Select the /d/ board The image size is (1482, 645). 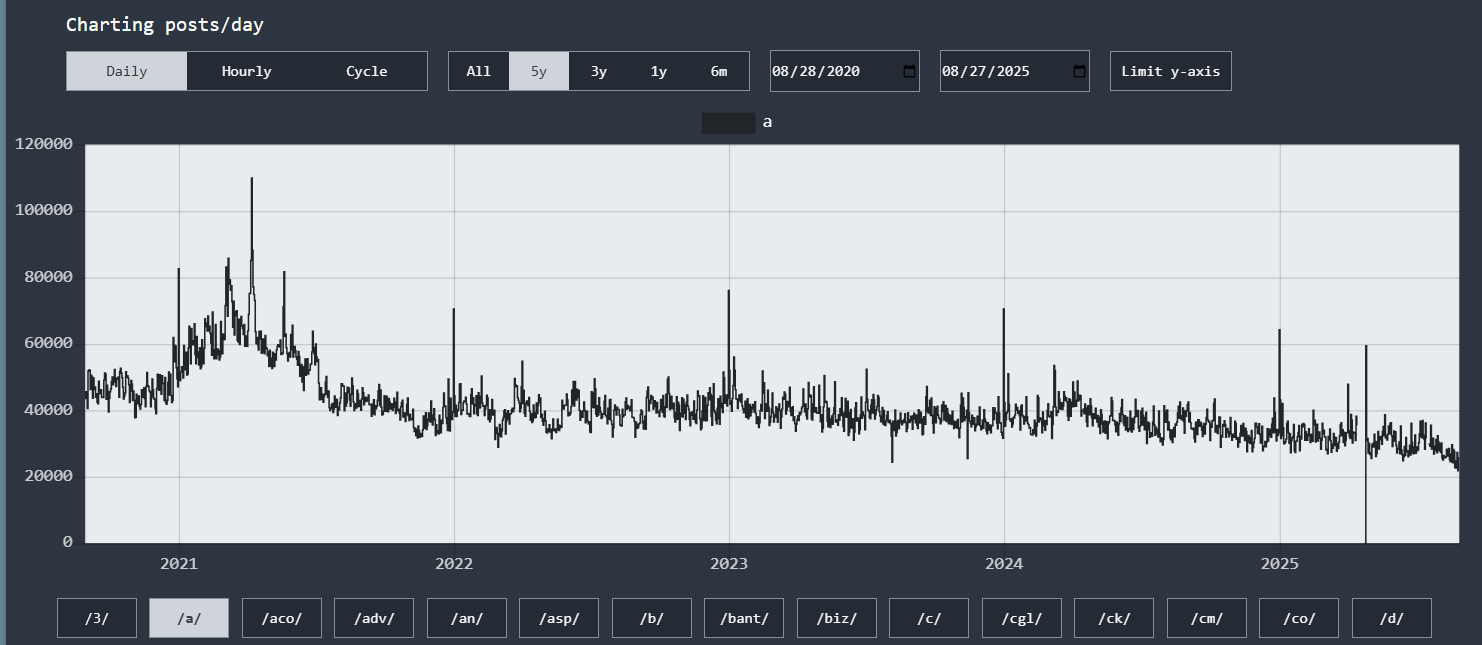coord(1392,618)
